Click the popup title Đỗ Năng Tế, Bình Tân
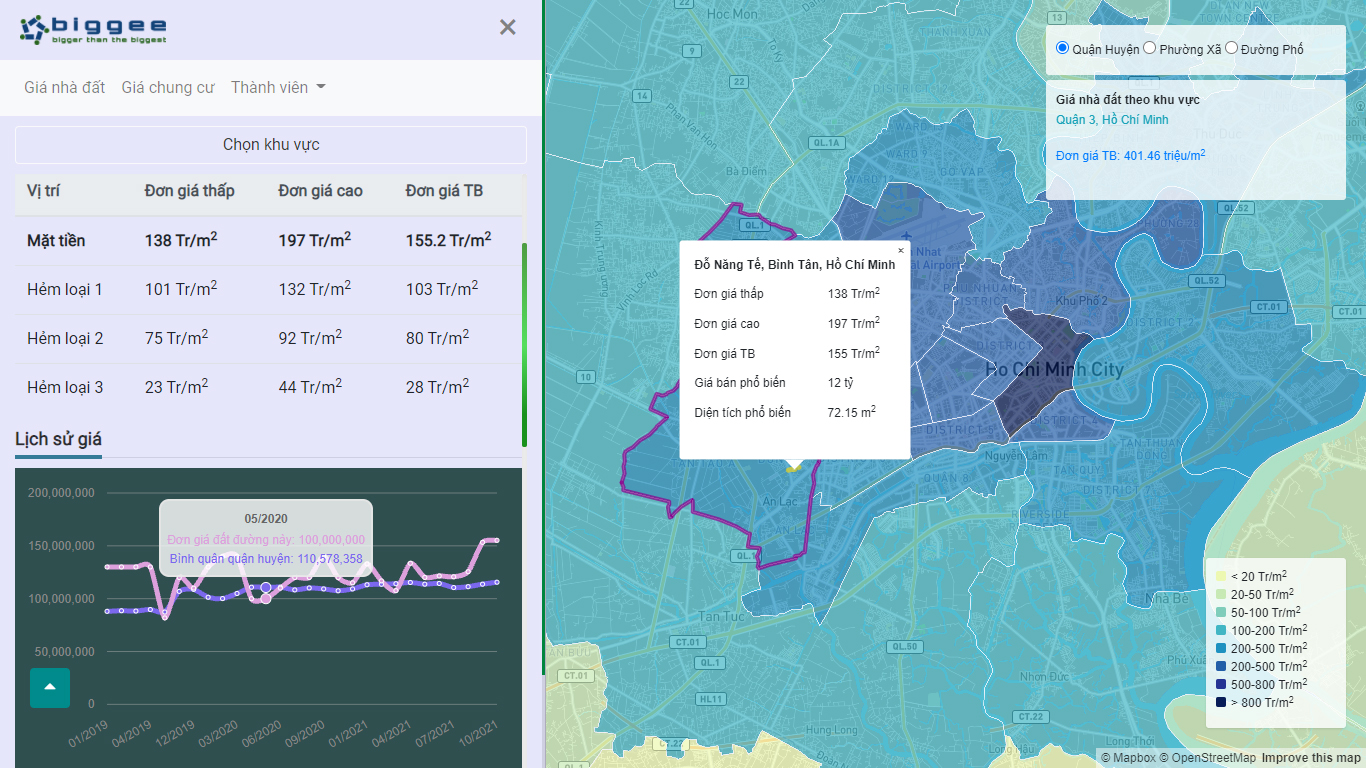1366x768 pixels. pos(794,265)
